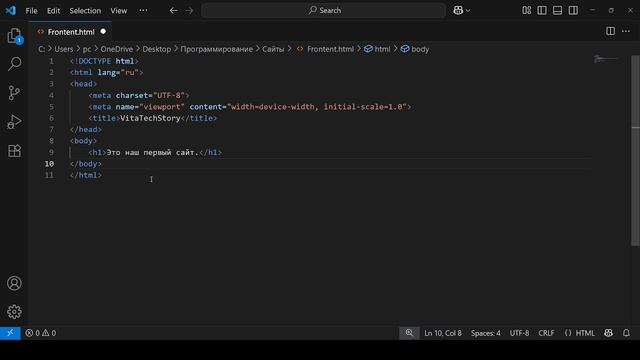
Task: Change encoding via UTF-8 status item
Action: (x=519, y=333)
